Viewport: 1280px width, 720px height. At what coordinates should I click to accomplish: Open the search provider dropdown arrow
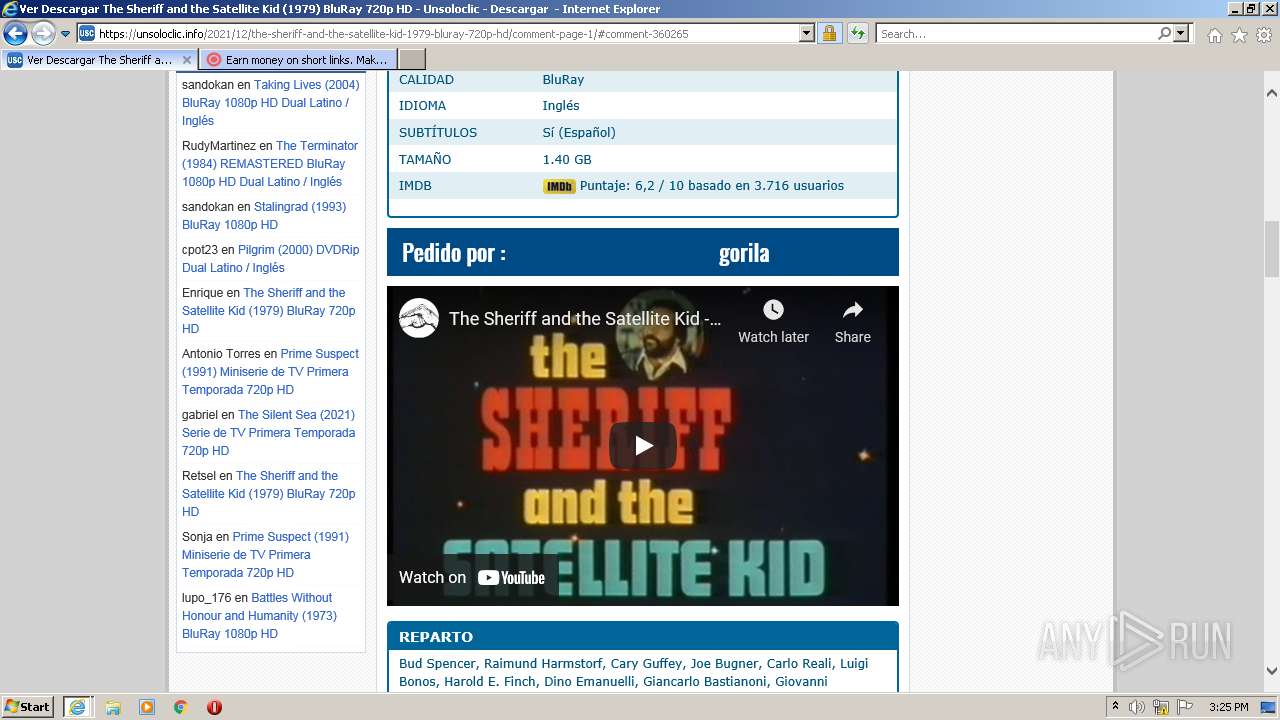tap(1181, 33)
